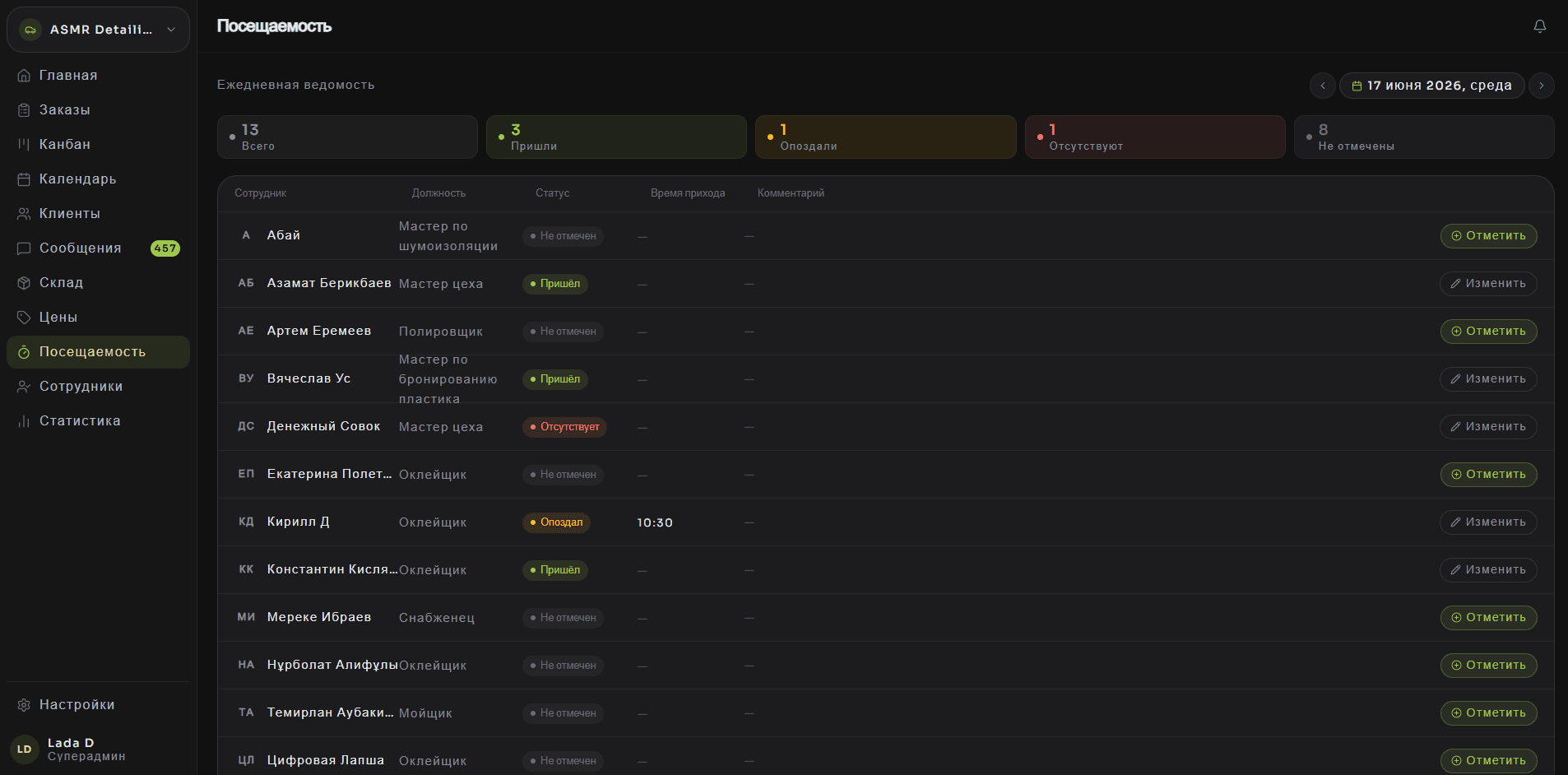Expand the ASMR Detailing workspace switcher
Screen dimensions: 1568x775
pyautogui.click(x=98, y=30)
